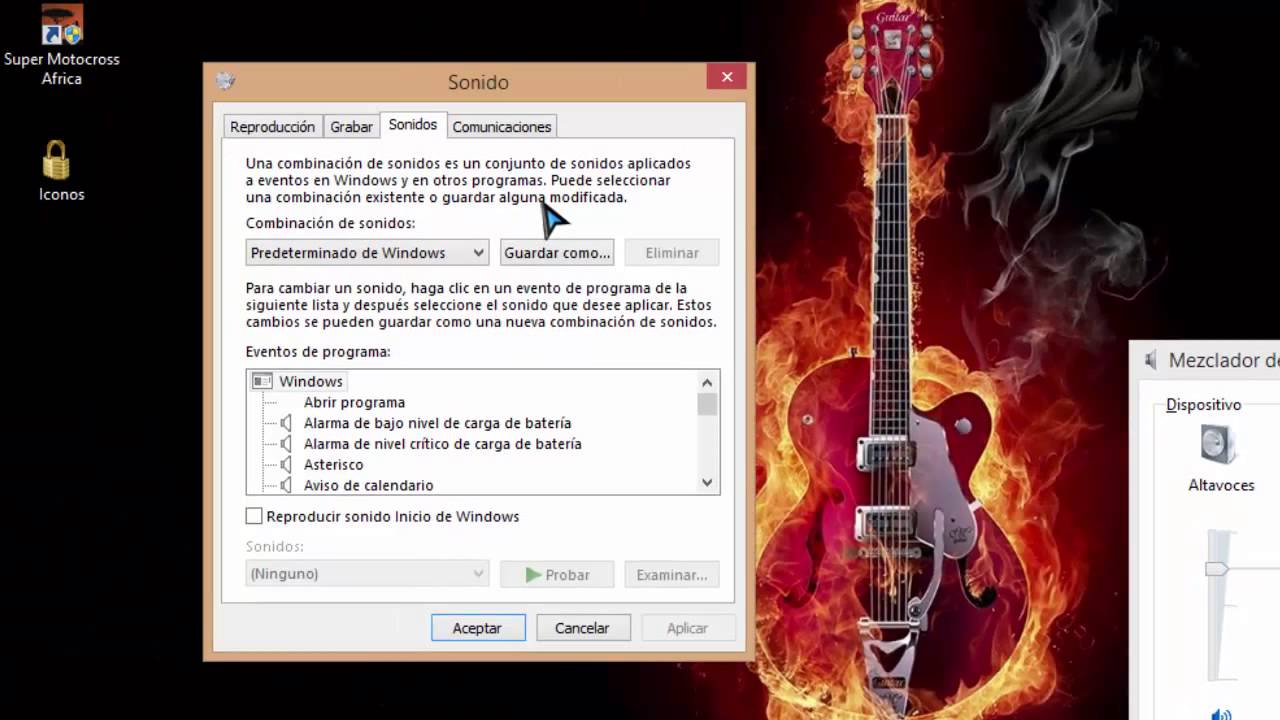Open Super Motocross Africa desktop shortcut
The image size is (1280, 720).
61,43
